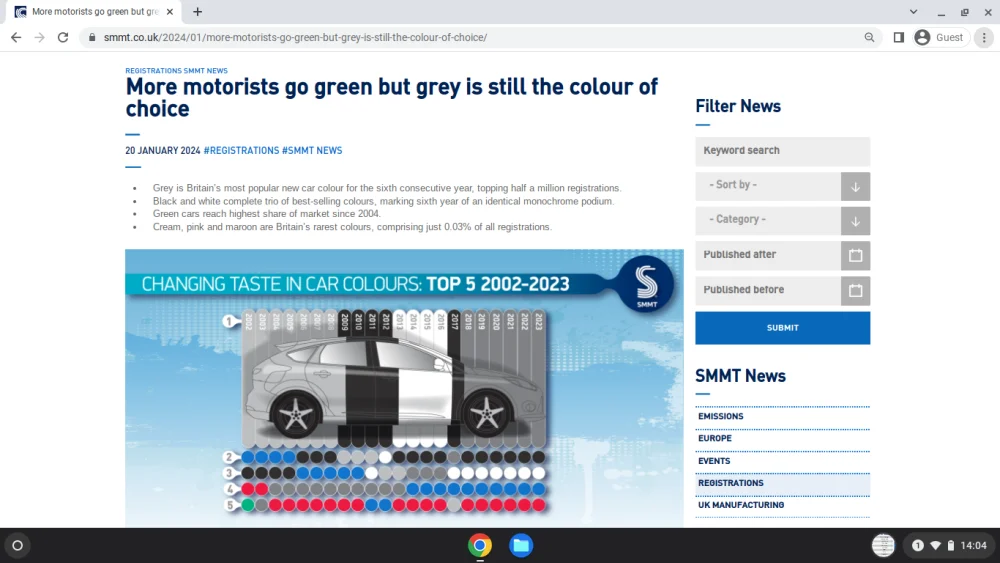
Task: Click the car colours infographic image
Action: pyautogui.click(x=404, y=388)
